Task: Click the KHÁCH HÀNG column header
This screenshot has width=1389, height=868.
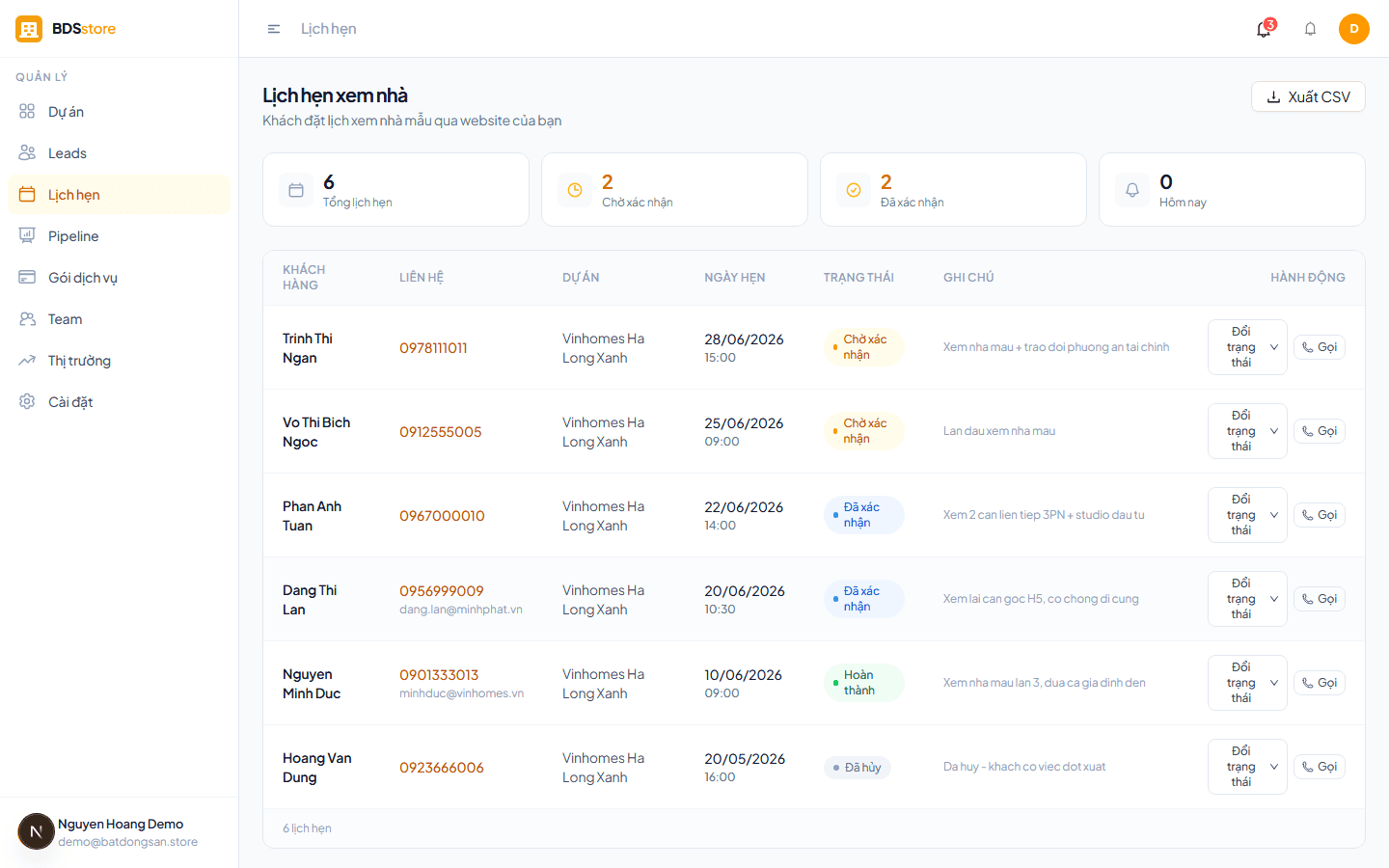Action: [x=304, y=278]
